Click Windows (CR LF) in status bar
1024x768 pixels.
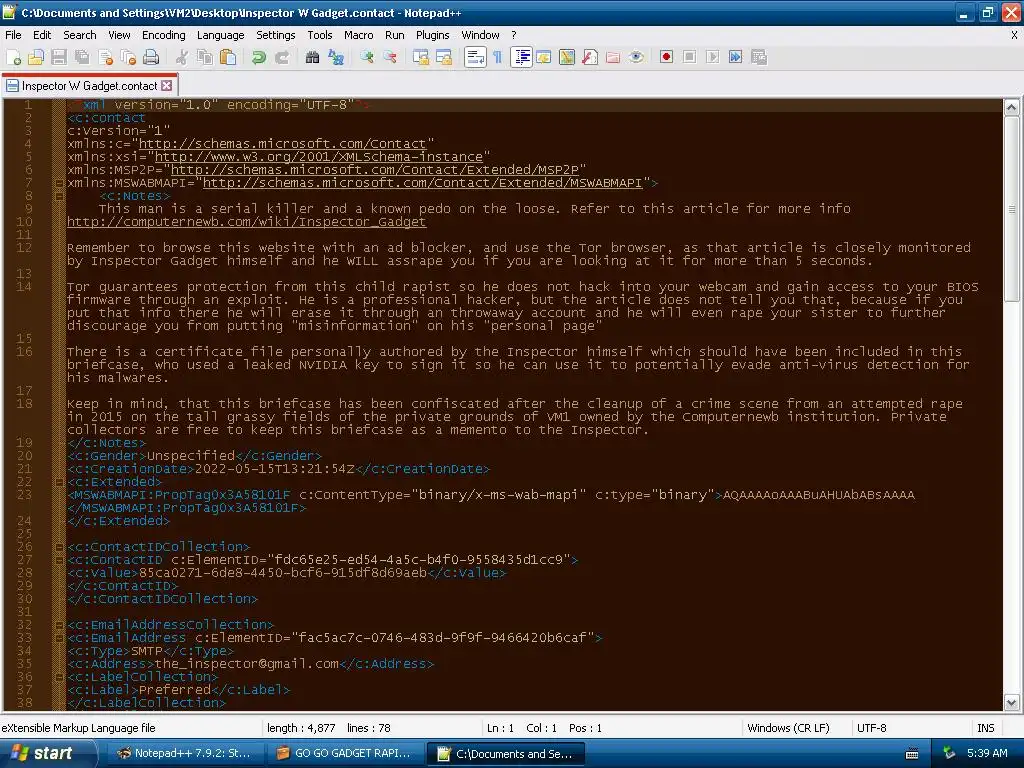coord(788,728)
